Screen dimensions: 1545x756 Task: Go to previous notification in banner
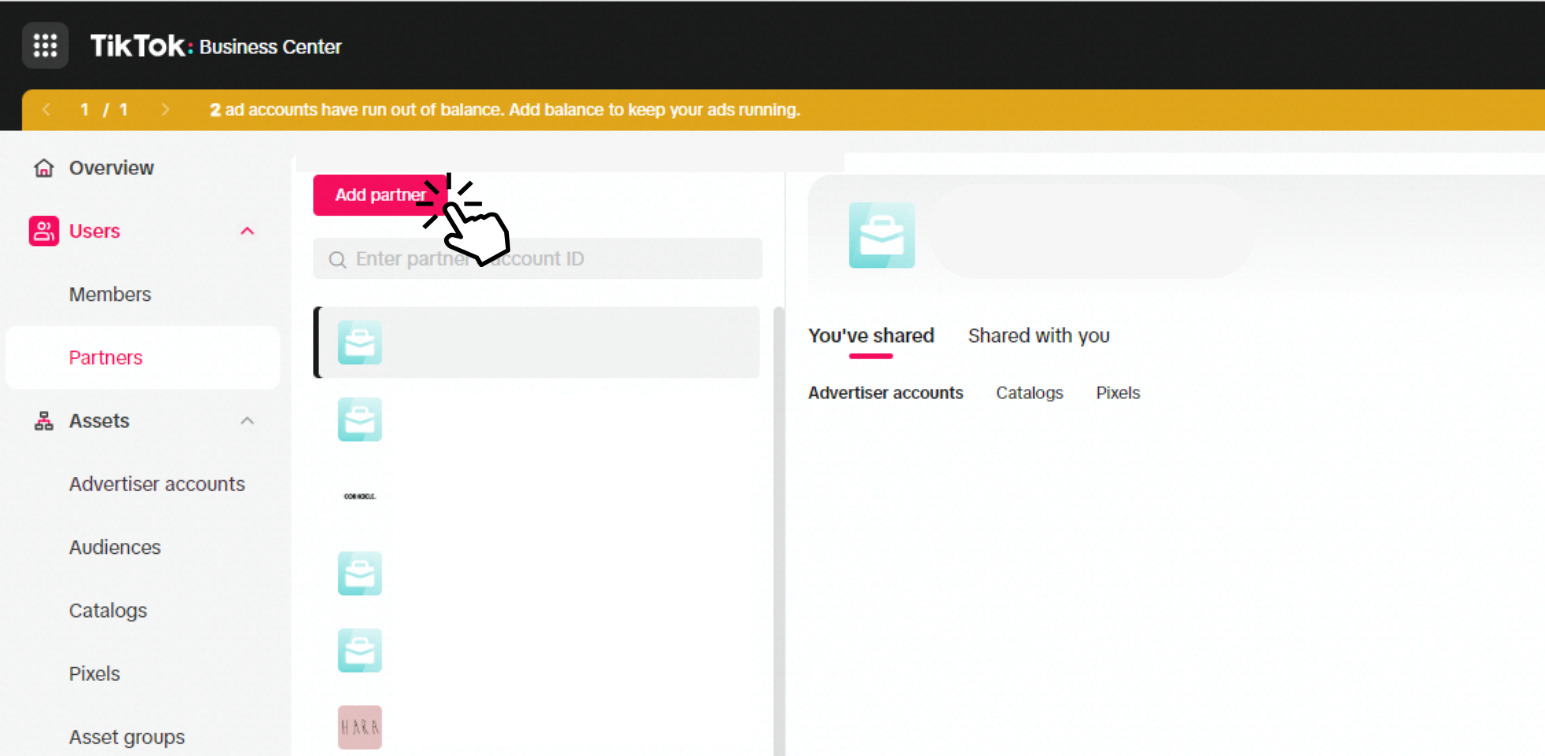point(46,109)
